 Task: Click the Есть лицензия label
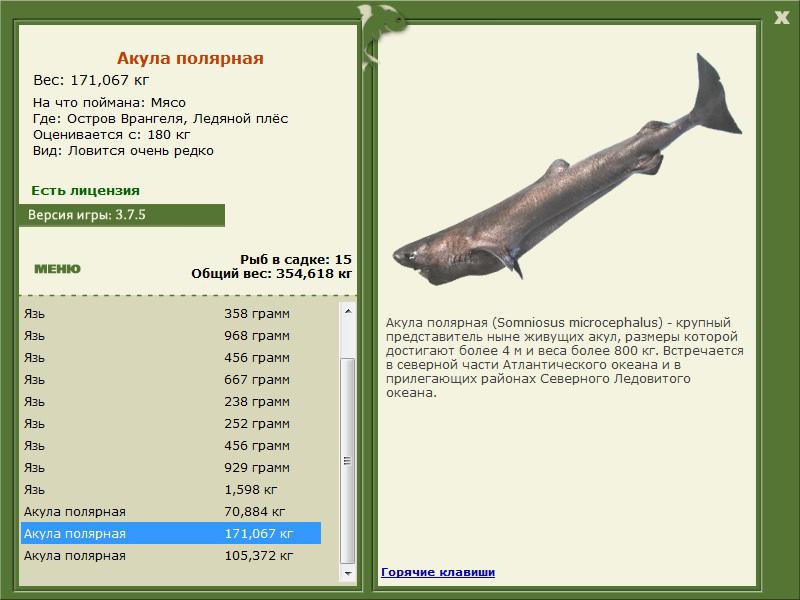tap(85, 190)
